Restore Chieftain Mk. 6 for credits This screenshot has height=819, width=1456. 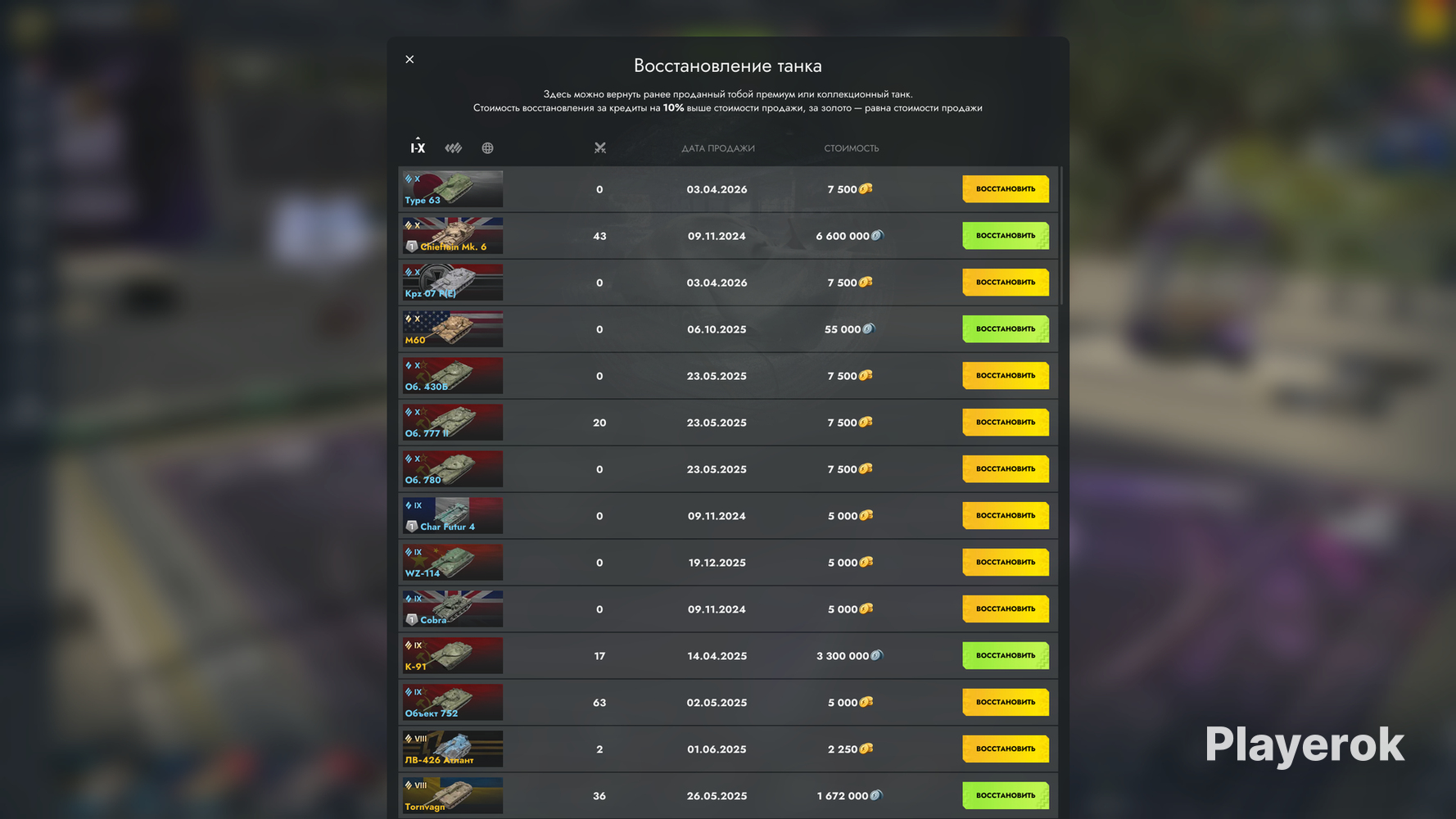(x=1006, y=236)
